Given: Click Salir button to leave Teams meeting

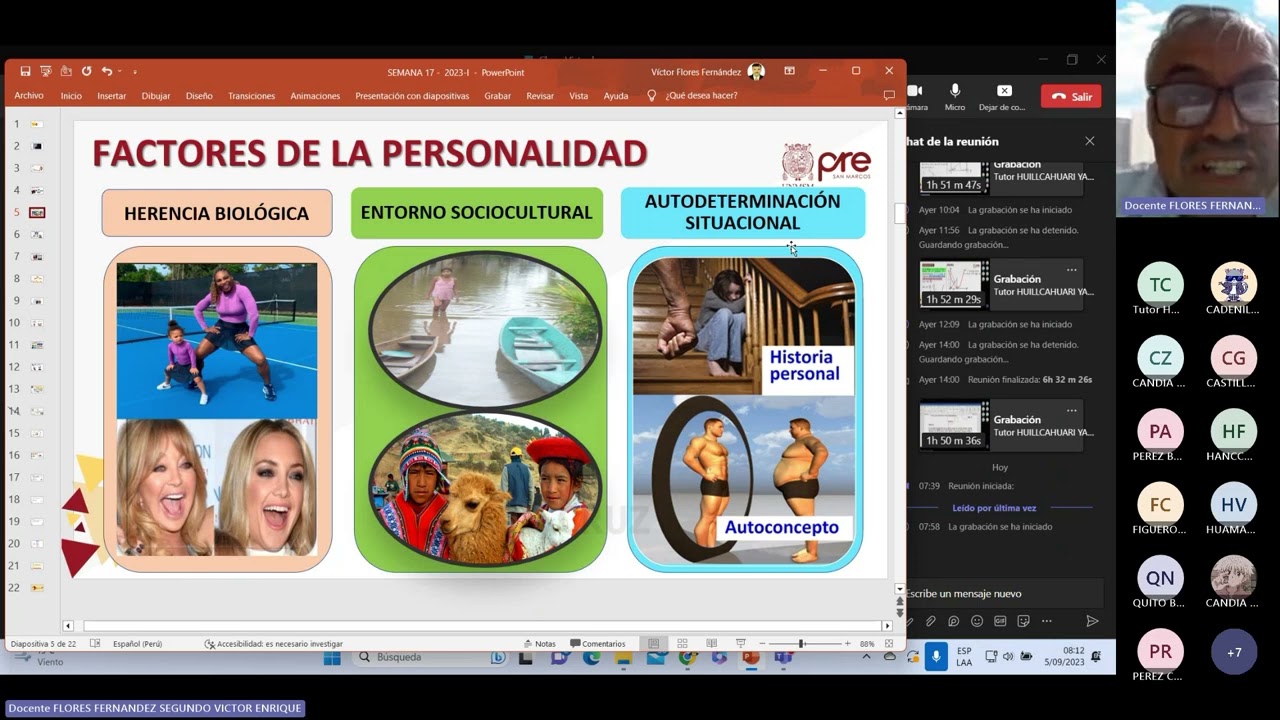Looking at the screenshot, I should pos(1071,97).
